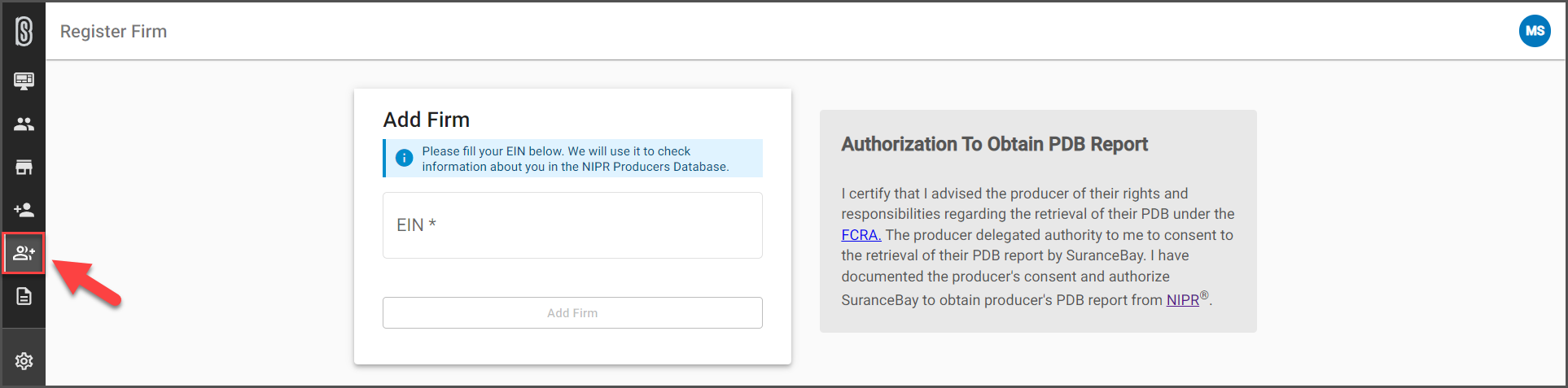This screenshot has height=388, width=1568.
Task: Click the red arrow annotation
Action: point(88,282)
